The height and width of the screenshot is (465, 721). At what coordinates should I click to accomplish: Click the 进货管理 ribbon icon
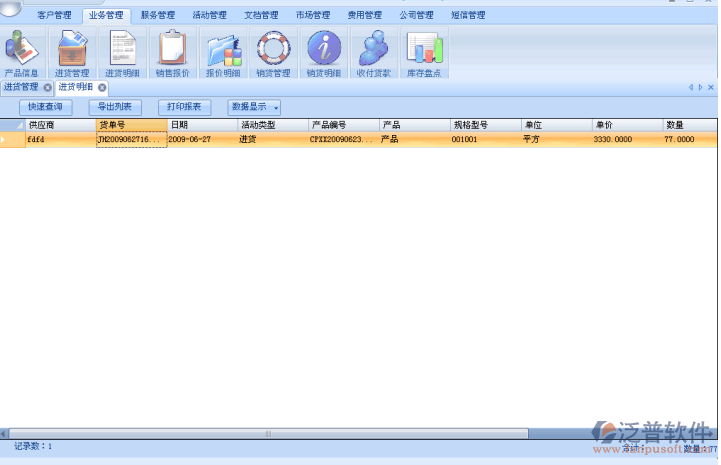click(x=72, y=50)
